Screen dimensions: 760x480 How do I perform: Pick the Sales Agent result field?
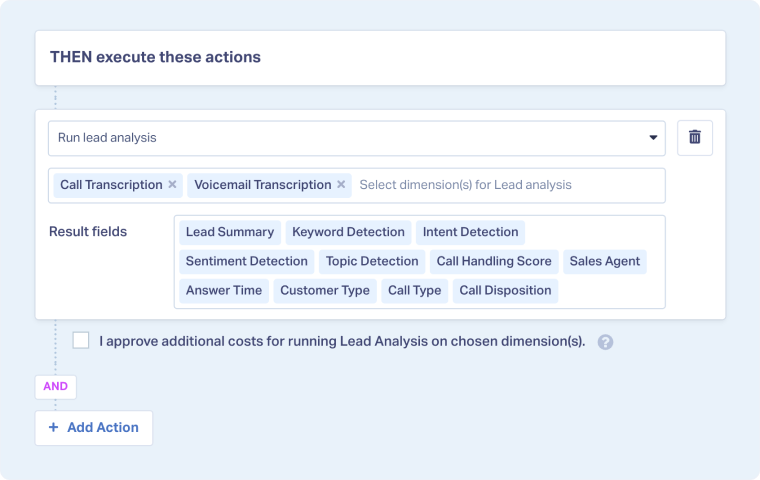click(x=604, y=262)
